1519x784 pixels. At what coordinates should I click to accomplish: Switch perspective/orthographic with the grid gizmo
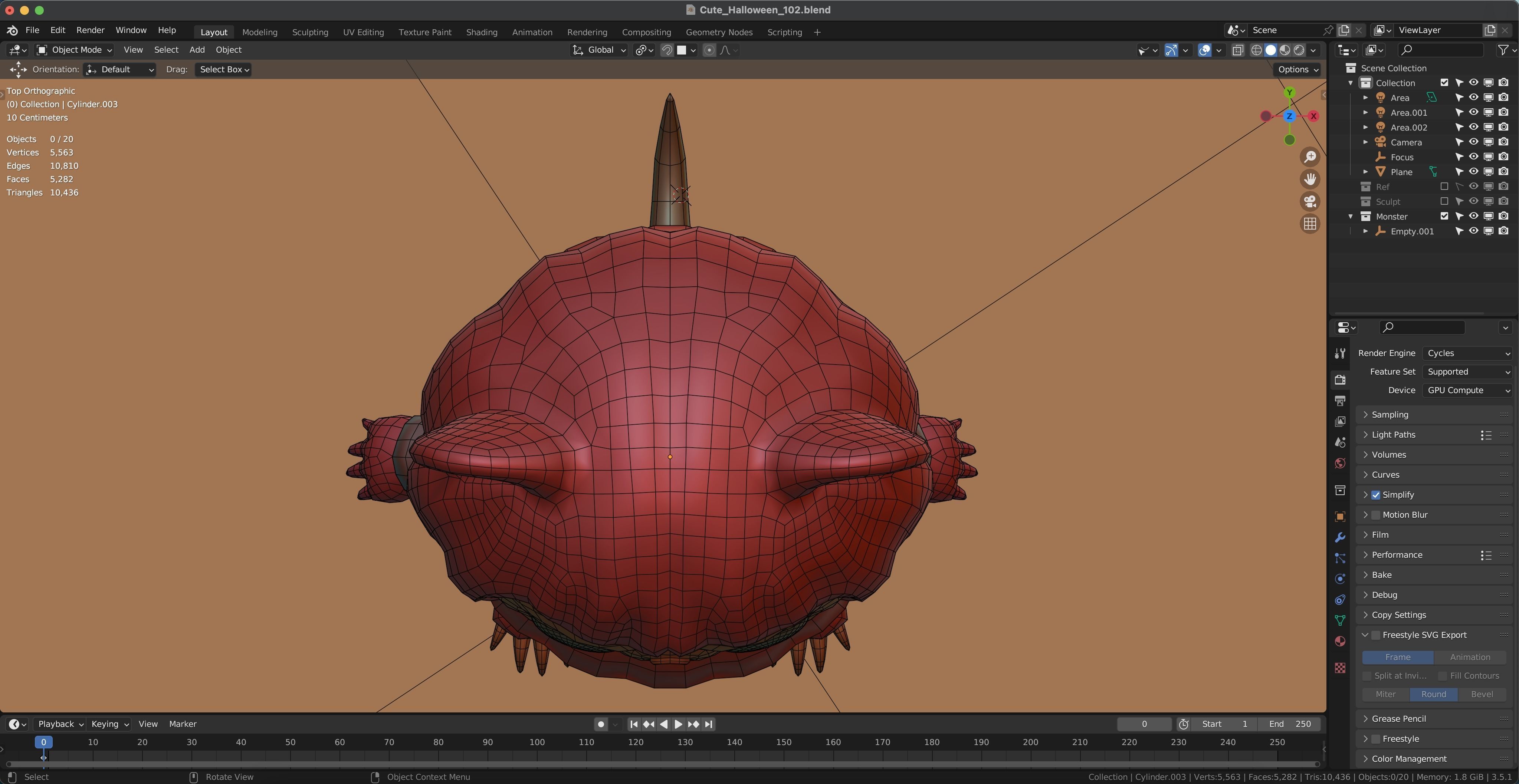1310,224
